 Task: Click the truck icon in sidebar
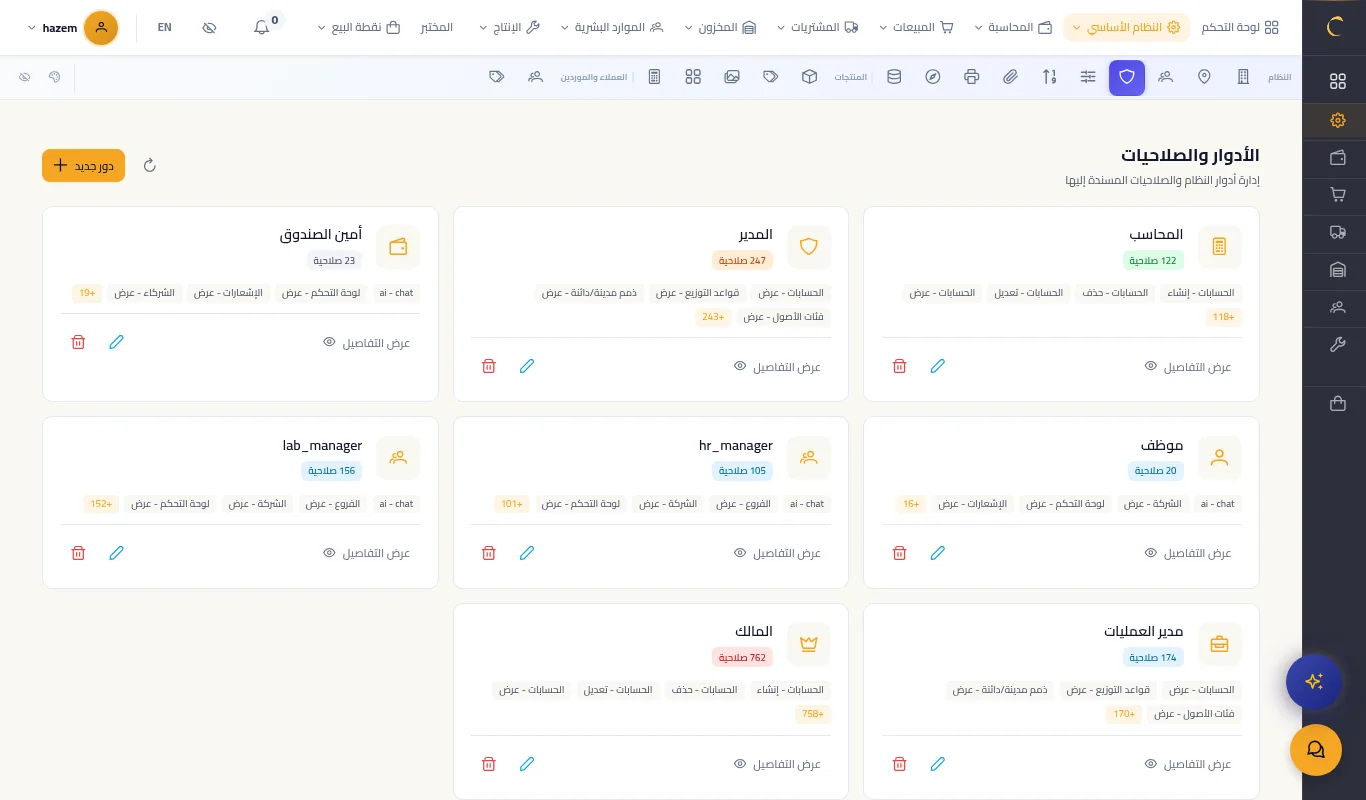coord(1338,232)
